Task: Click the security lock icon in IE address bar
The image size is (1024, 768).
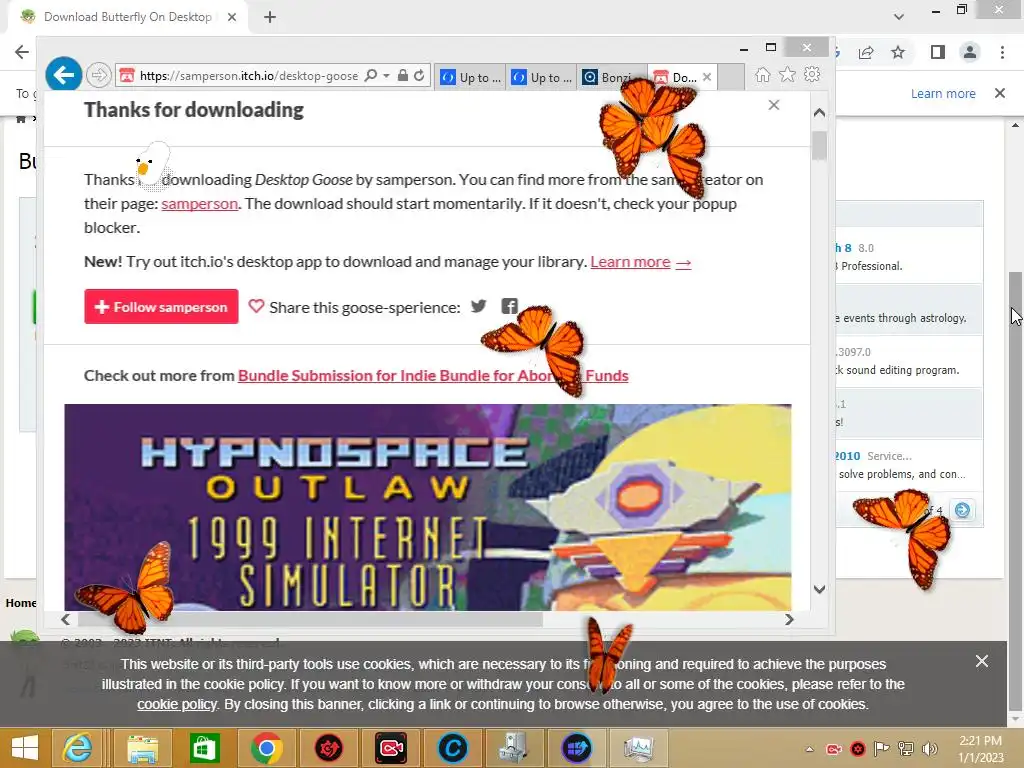Action: coord(403,76)
